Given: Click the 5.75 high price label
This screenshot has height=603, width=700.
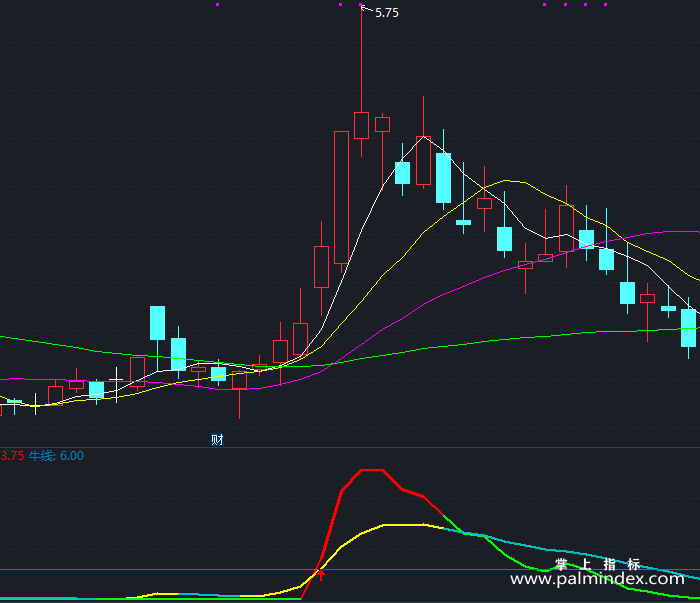Looking at the screenshot, I should pyautogui.click(x=387, y=13).
